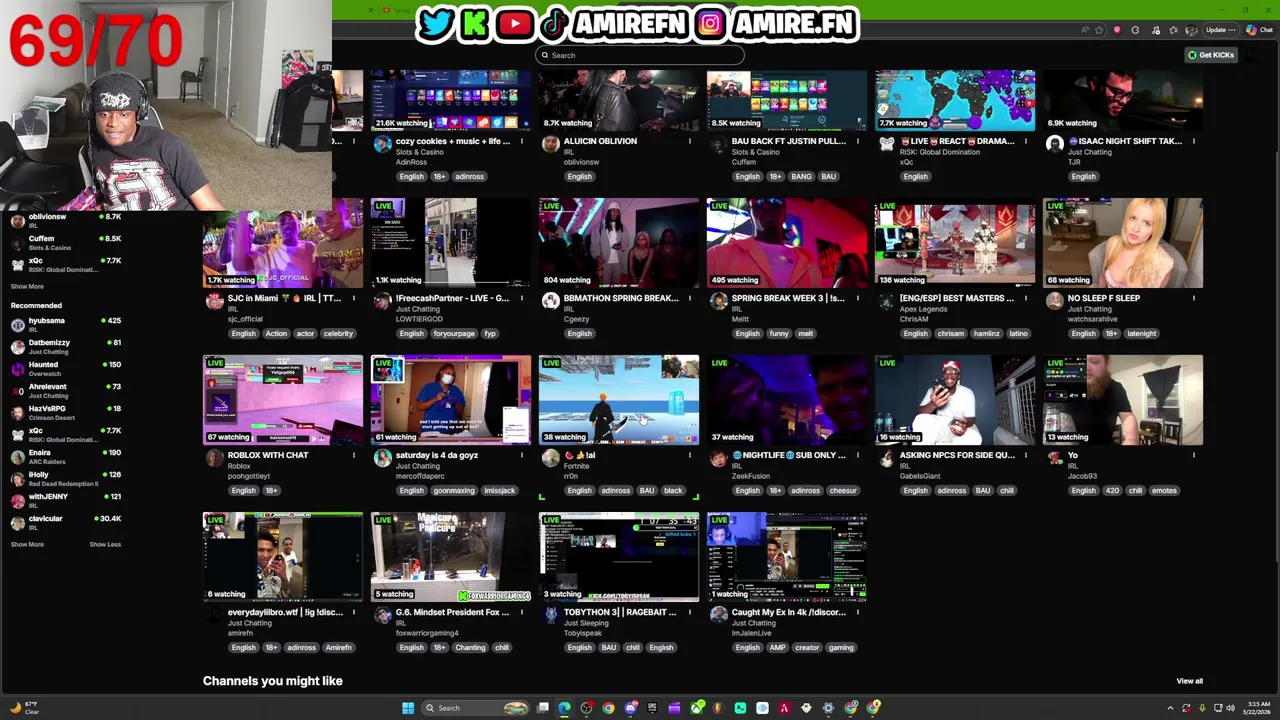Open the Microsoft Edge taskbar icon

tap(565, 708)
